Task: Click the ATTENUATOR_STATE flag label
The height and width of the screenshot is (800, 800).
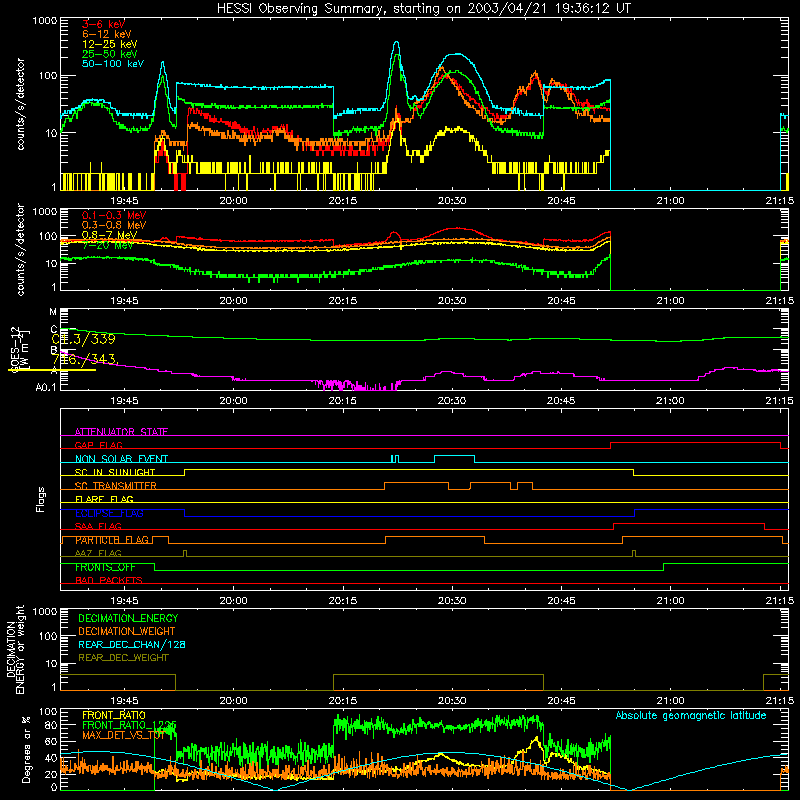Action: 121,432
